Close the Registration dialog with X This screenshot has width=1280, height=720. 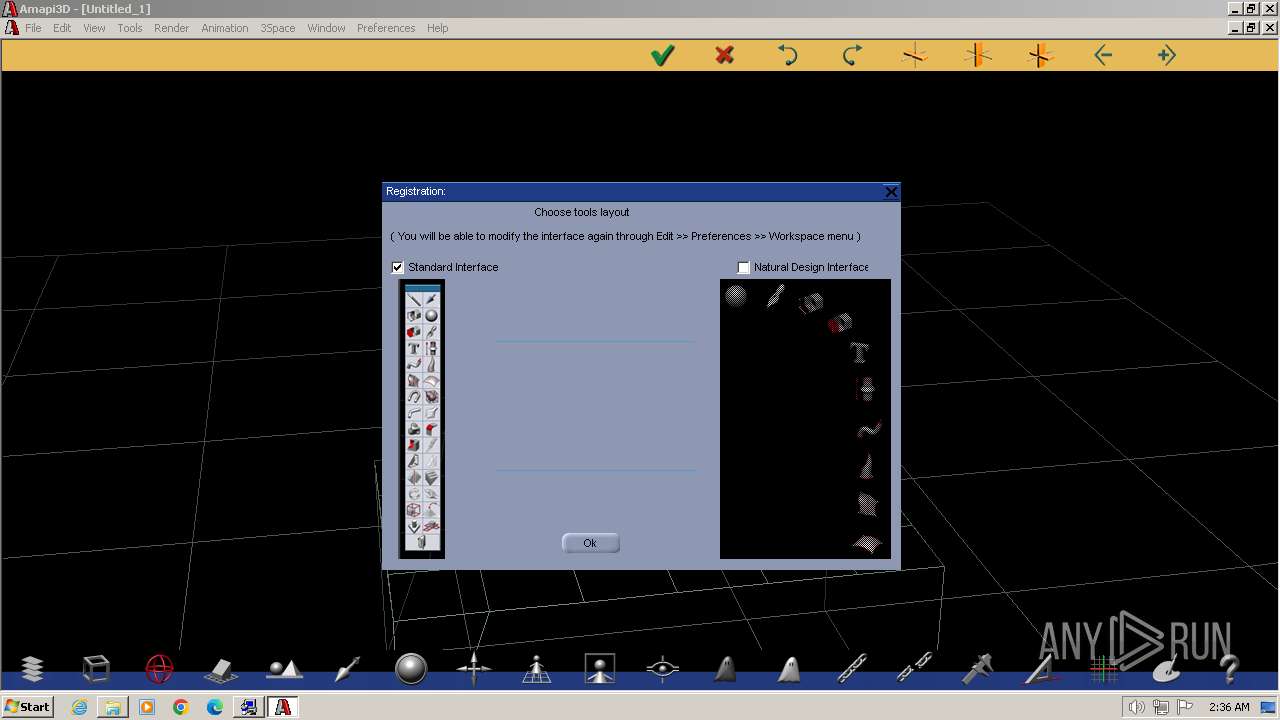pyautogui.click(x=891, y=192)
